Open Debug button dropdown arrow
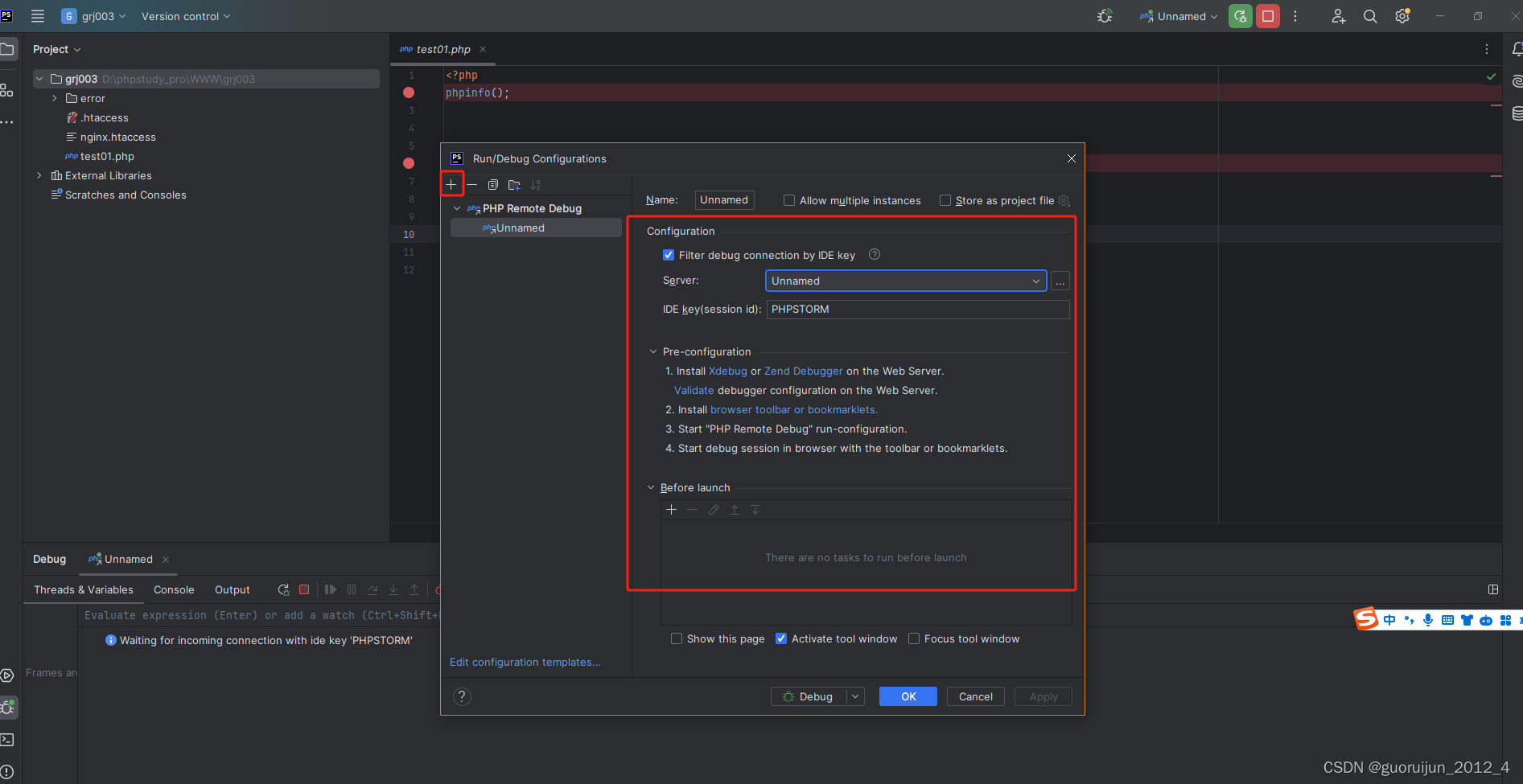1523x784 pixels. (x=855, y=697)
